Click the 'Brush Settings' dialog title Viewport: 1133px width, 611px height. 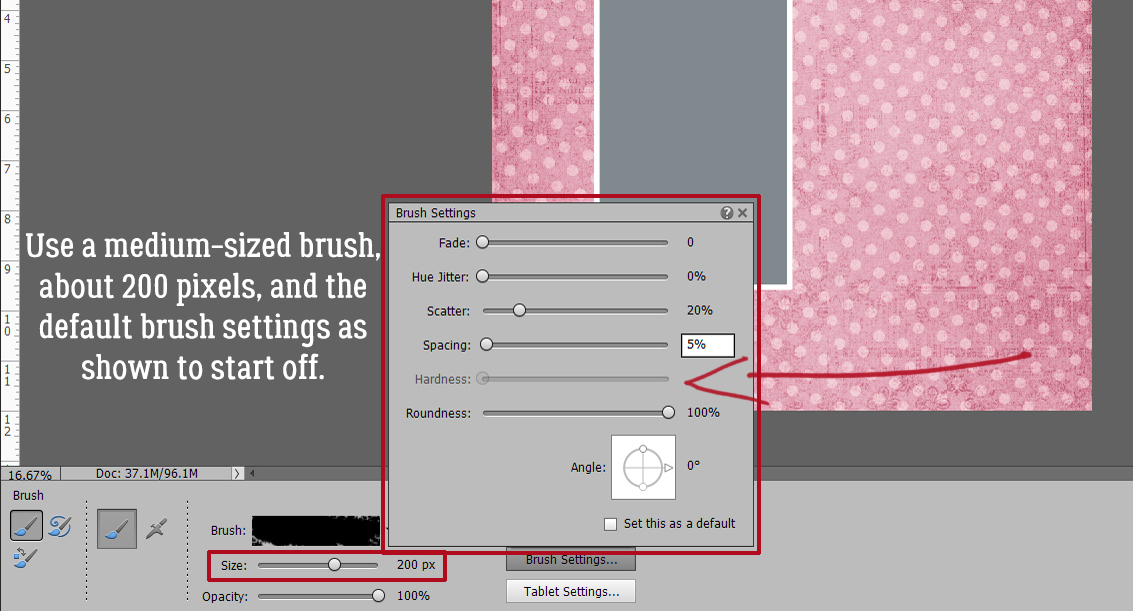click(x=436, y=213)
